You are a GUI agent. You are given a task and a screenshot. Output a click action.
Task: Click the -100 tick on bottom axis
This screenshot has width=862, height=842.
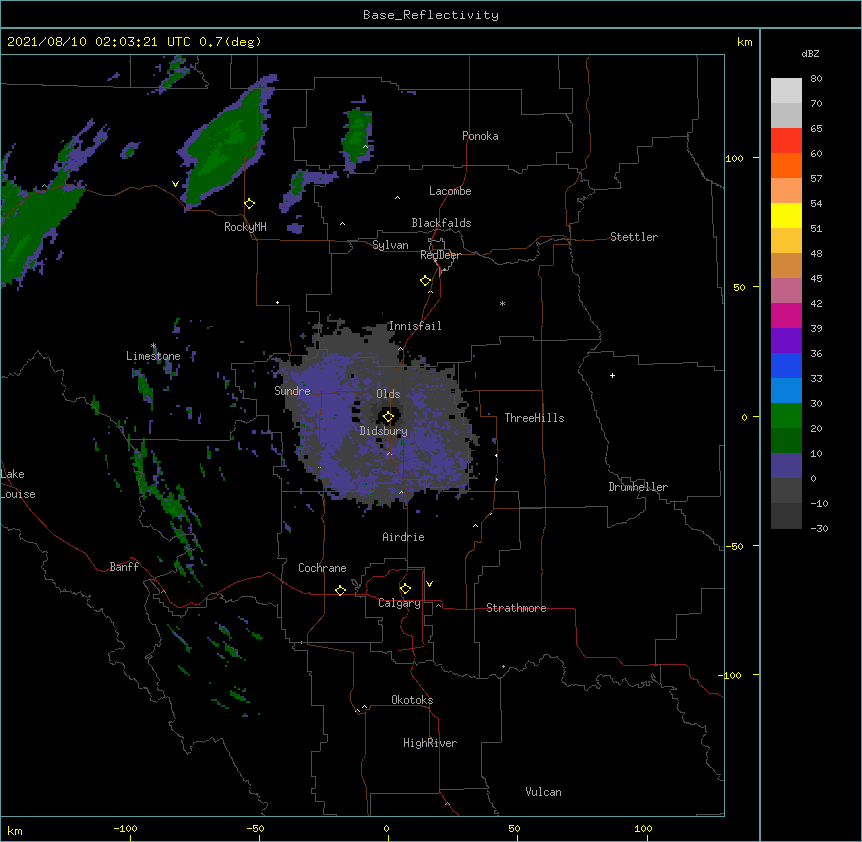(126, 828)
